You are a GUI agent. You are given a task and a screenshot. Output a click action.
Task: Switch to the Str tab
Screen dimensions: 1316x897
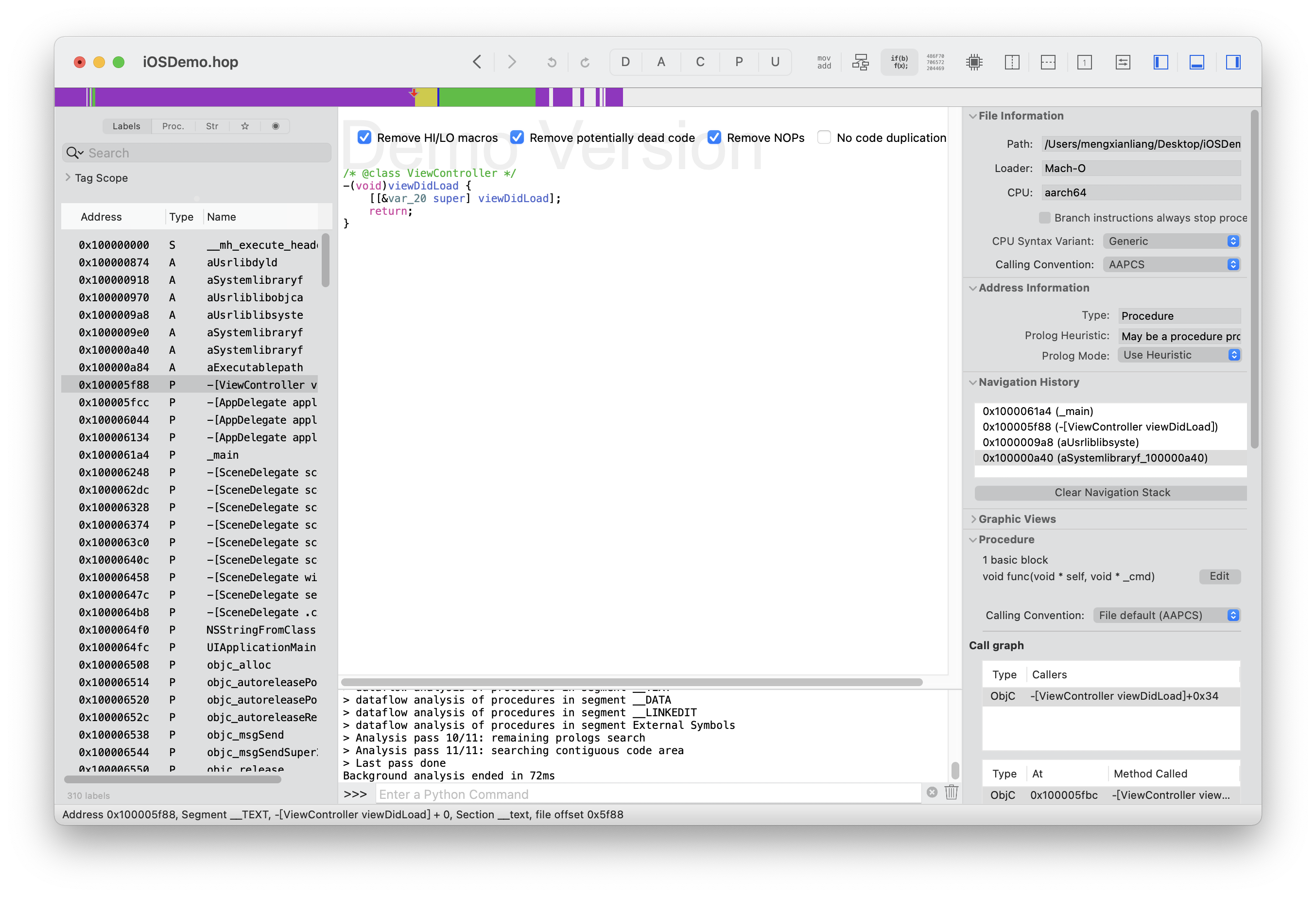coord(212,126)
